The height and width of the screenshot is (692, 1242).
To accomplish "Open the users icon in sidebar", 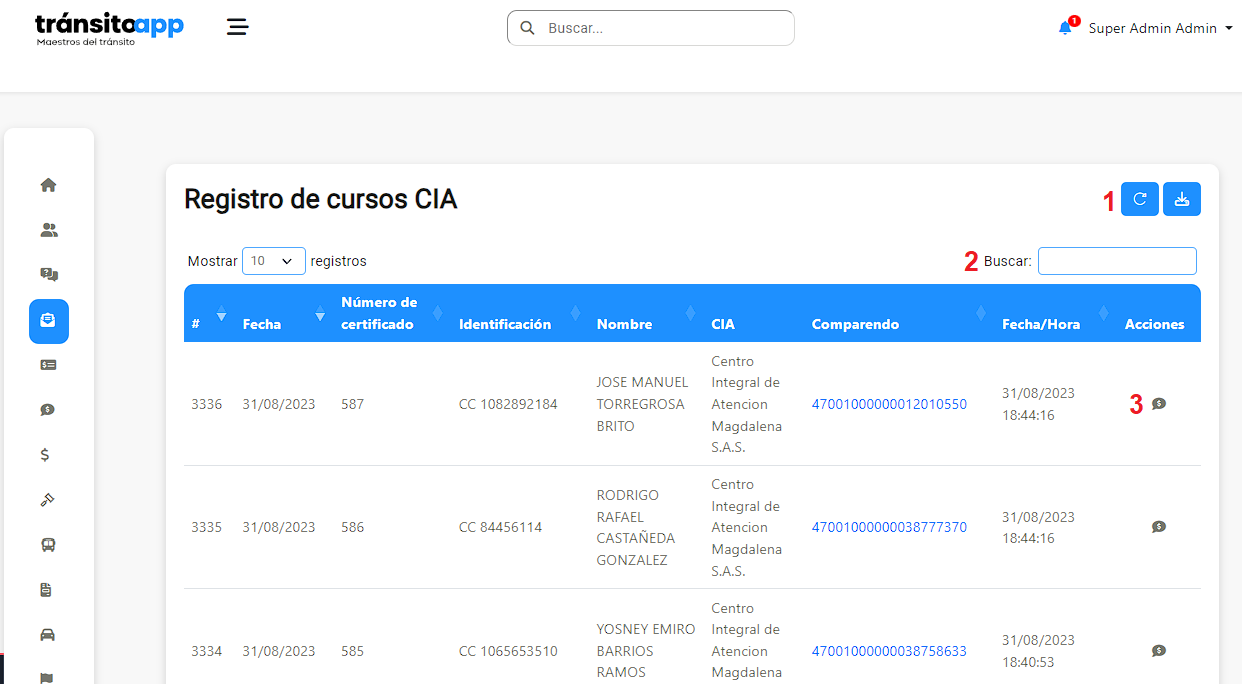I will point(48,230).
